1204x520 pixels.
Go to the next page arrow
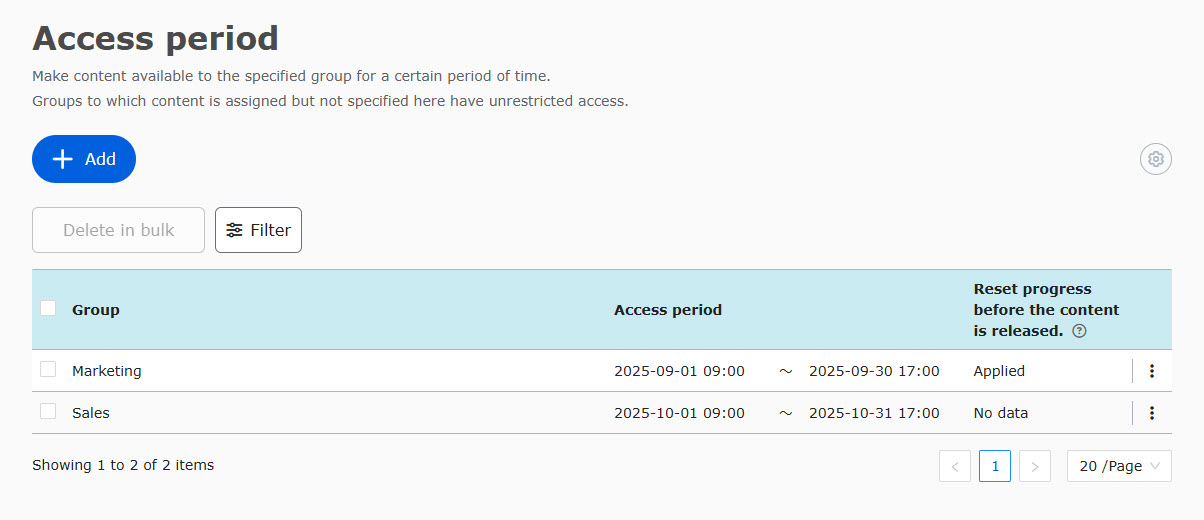1035,466
